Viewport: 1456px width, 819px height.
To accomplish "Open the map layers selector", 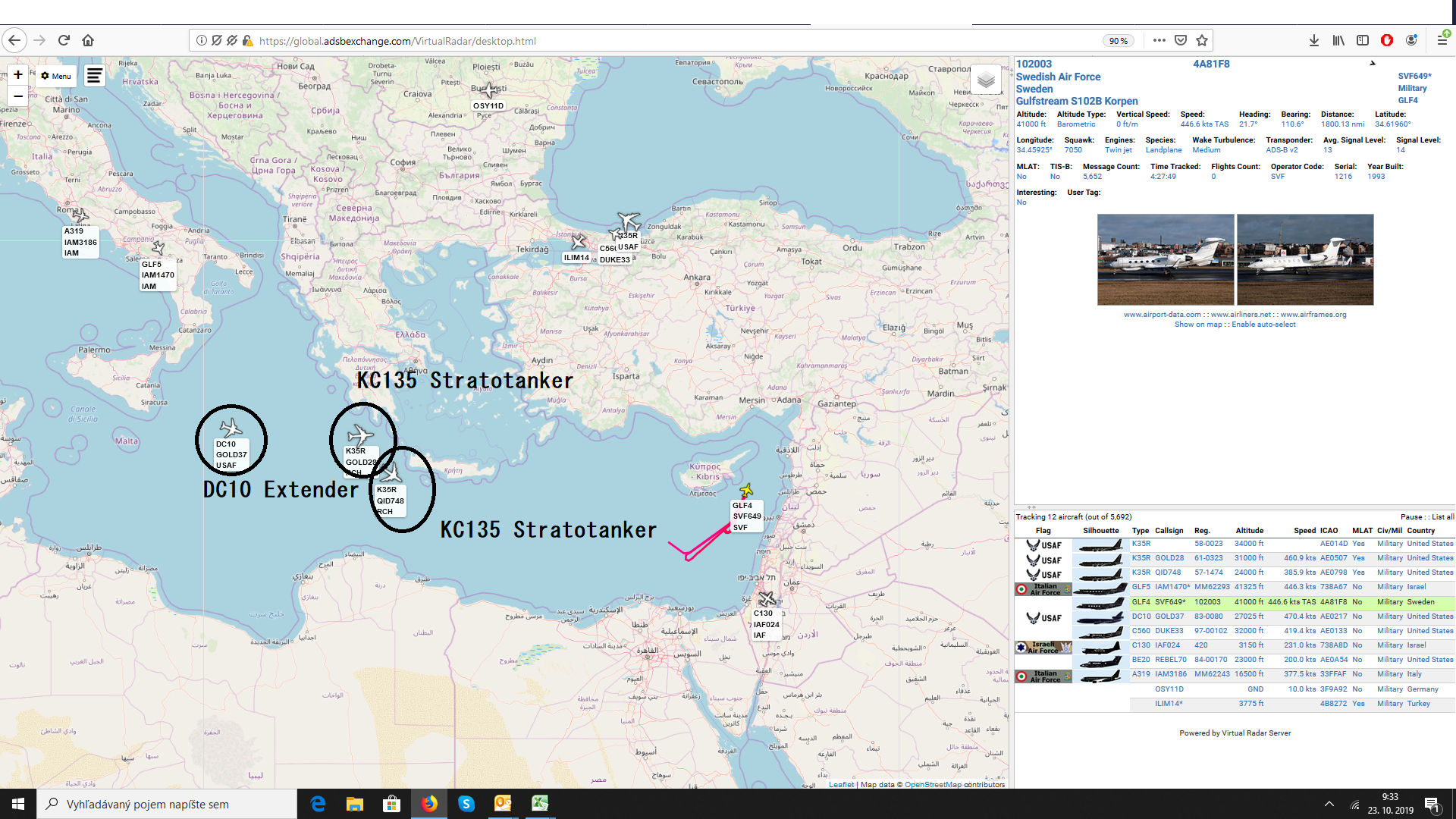I will pyautogui.click(x=985, y=80).
